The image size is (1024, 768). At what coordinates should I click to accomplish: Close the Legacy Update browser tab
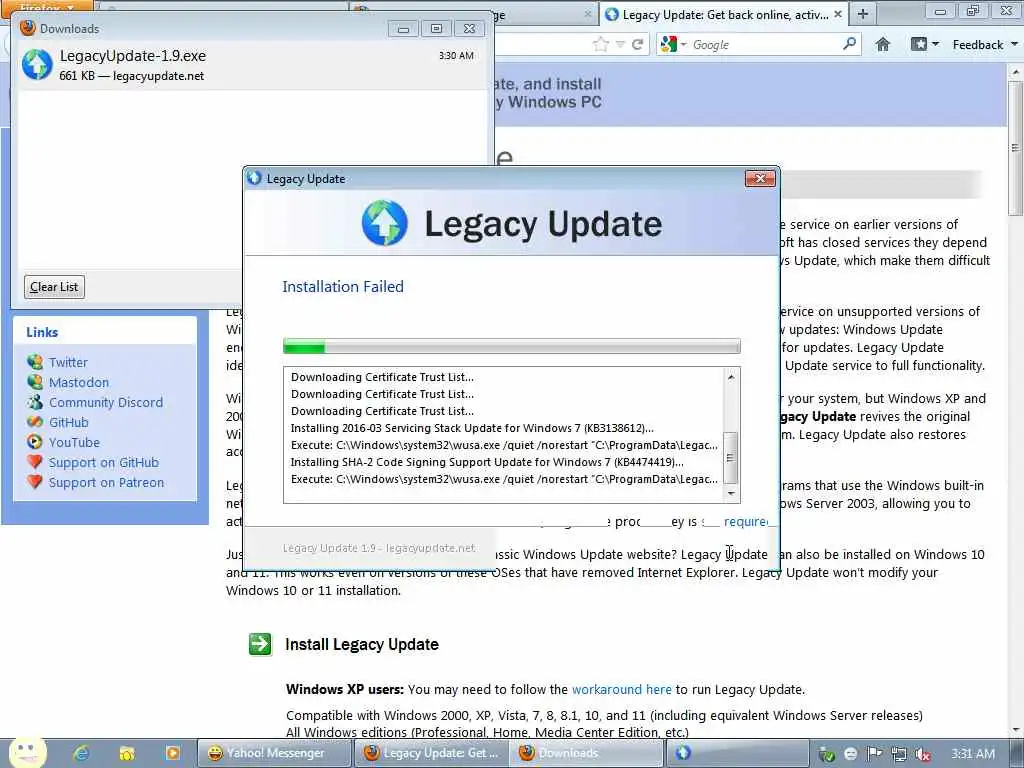[x=838, y=14]
